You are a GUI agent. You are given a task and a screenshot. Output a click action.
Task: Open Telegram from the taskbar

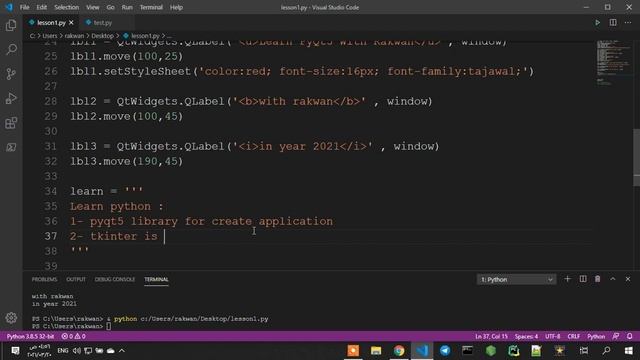[x=445, y=351]
